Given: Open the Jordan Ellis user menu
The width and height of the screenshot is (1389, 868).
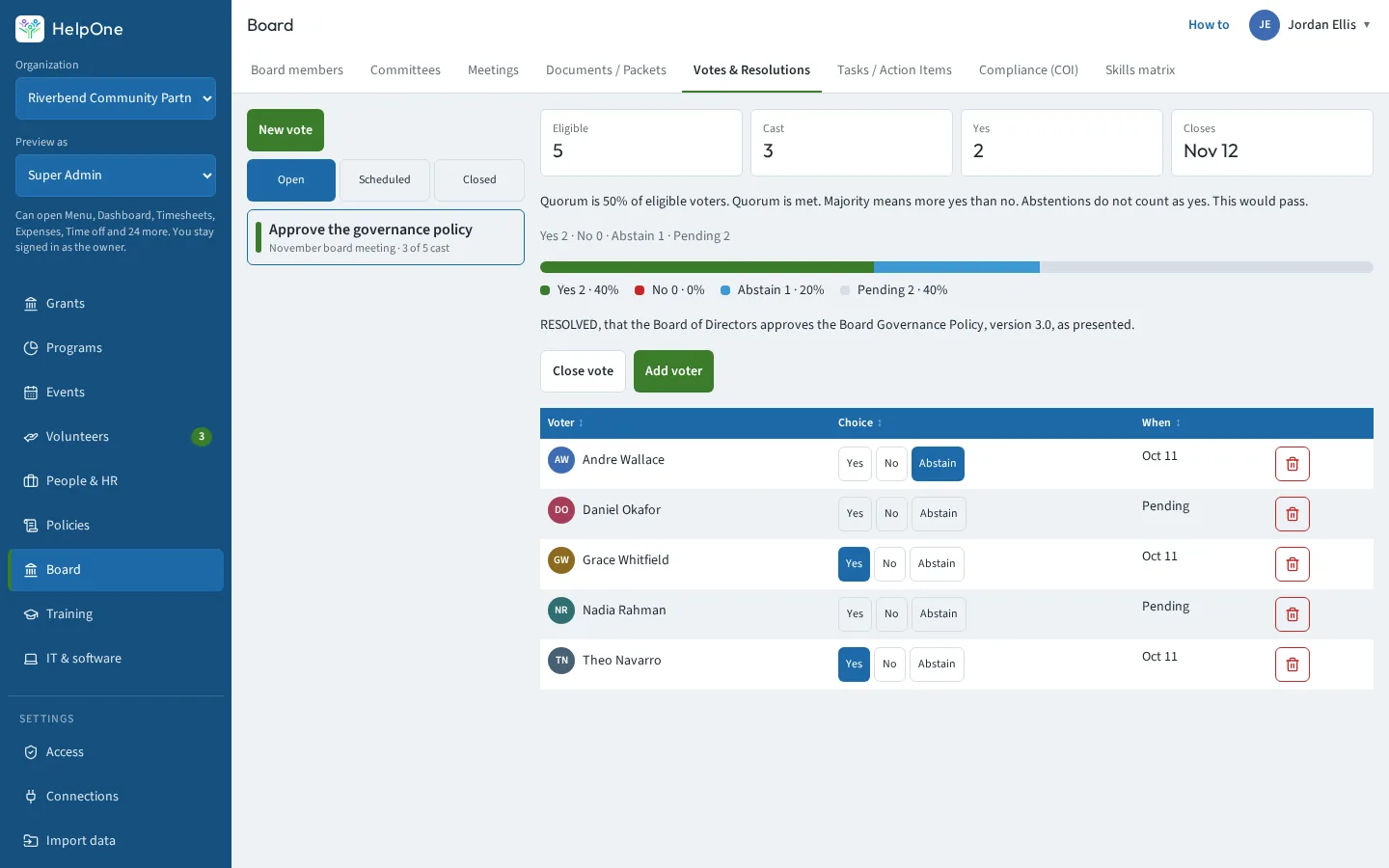Looking at the screenshot, I should pos(1310,25).
